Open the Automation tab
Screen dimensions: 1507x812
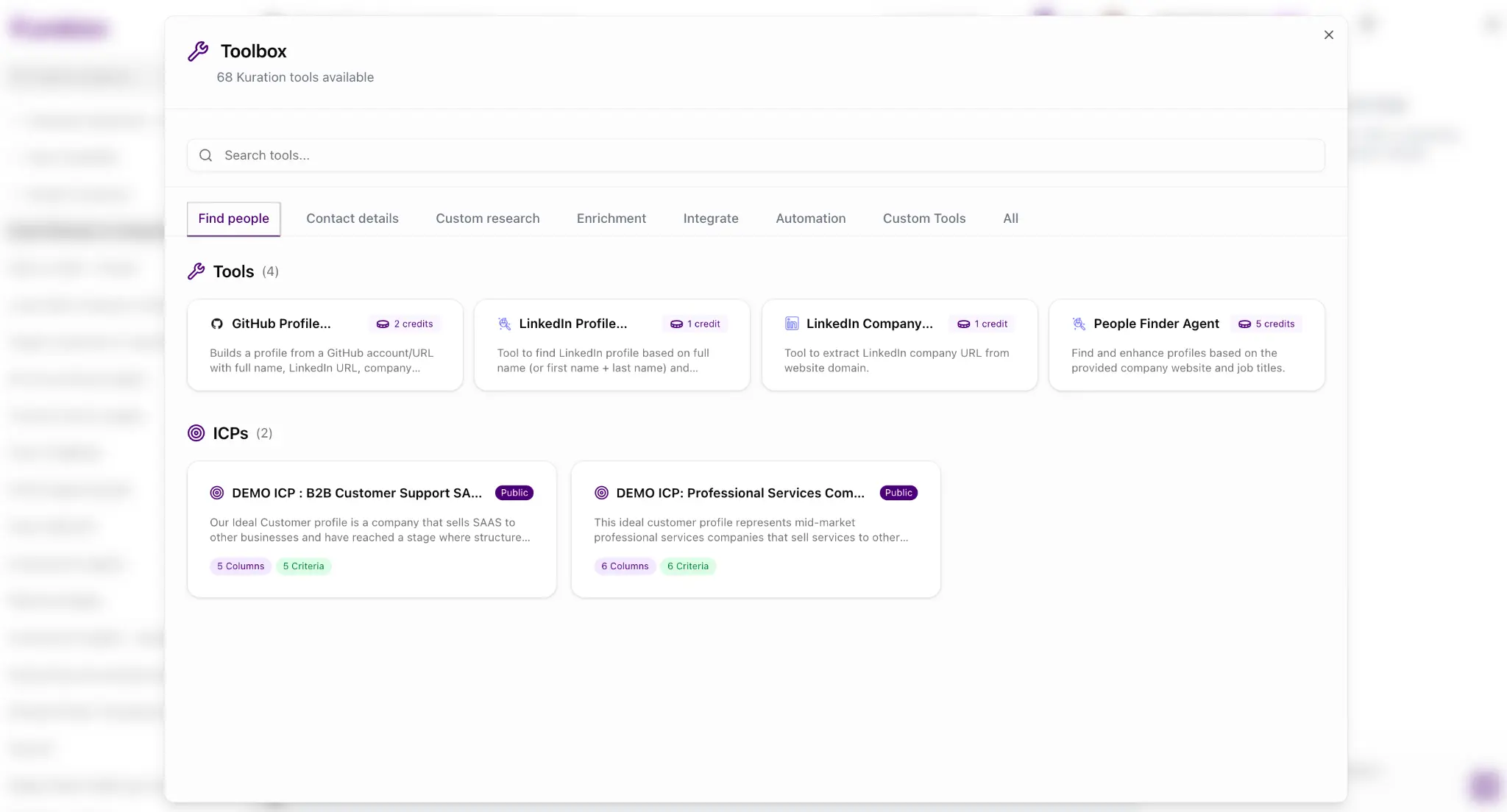click(810, 218)
